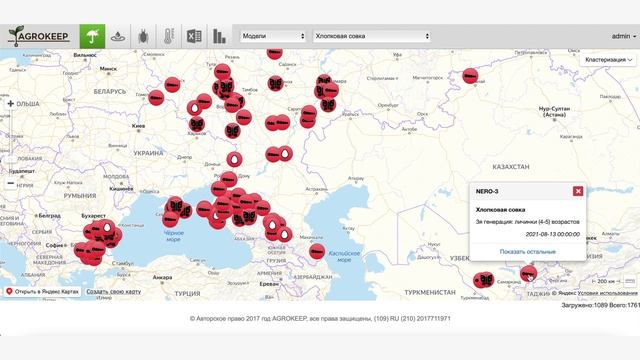Click bug marker near Харьков

[197, 124]
